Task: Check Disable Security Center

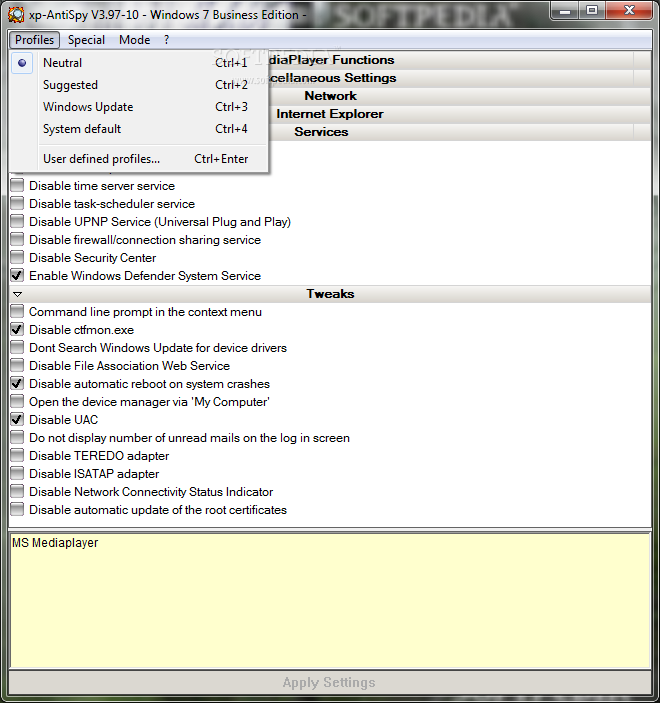Action: [17, 257]
